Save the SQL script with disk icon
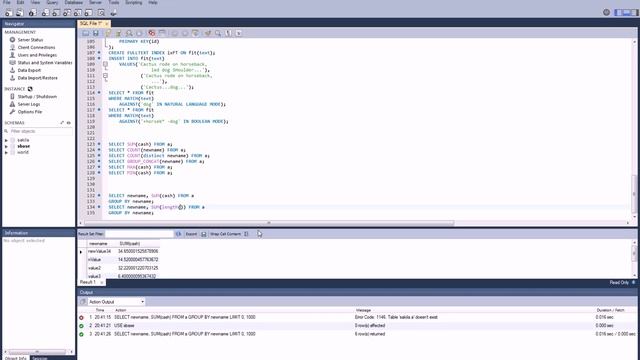This screenshot has width=640, height=360. 96,33
